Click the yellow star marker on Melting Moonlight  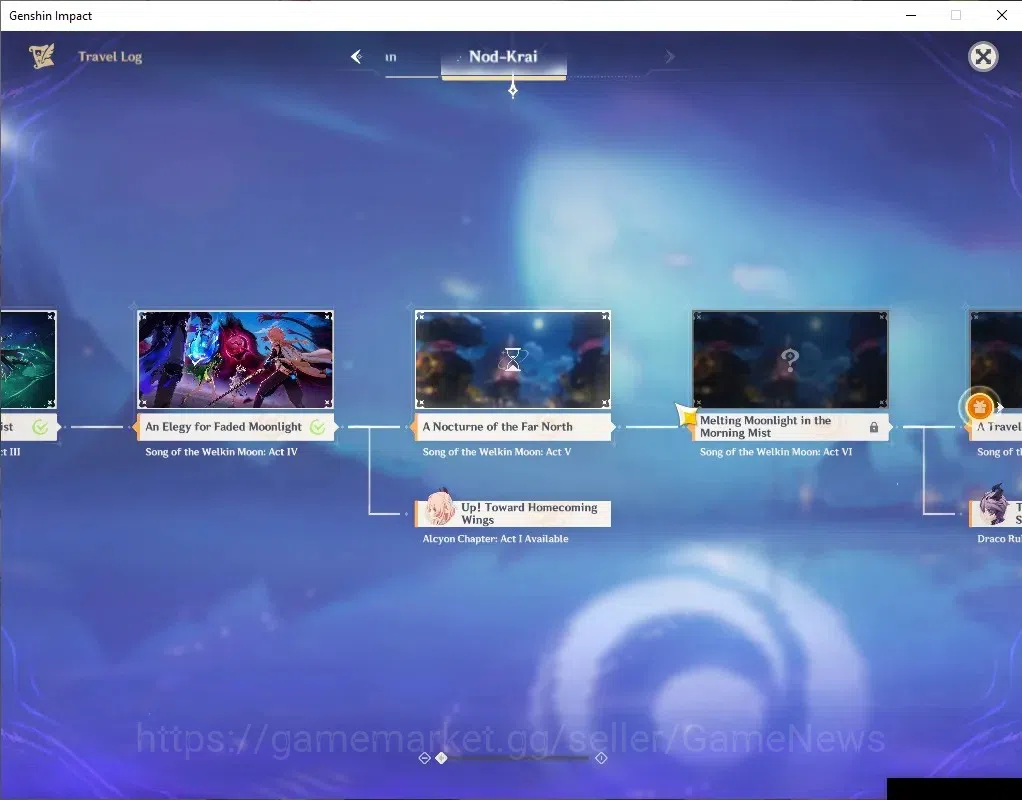[687, 415]
